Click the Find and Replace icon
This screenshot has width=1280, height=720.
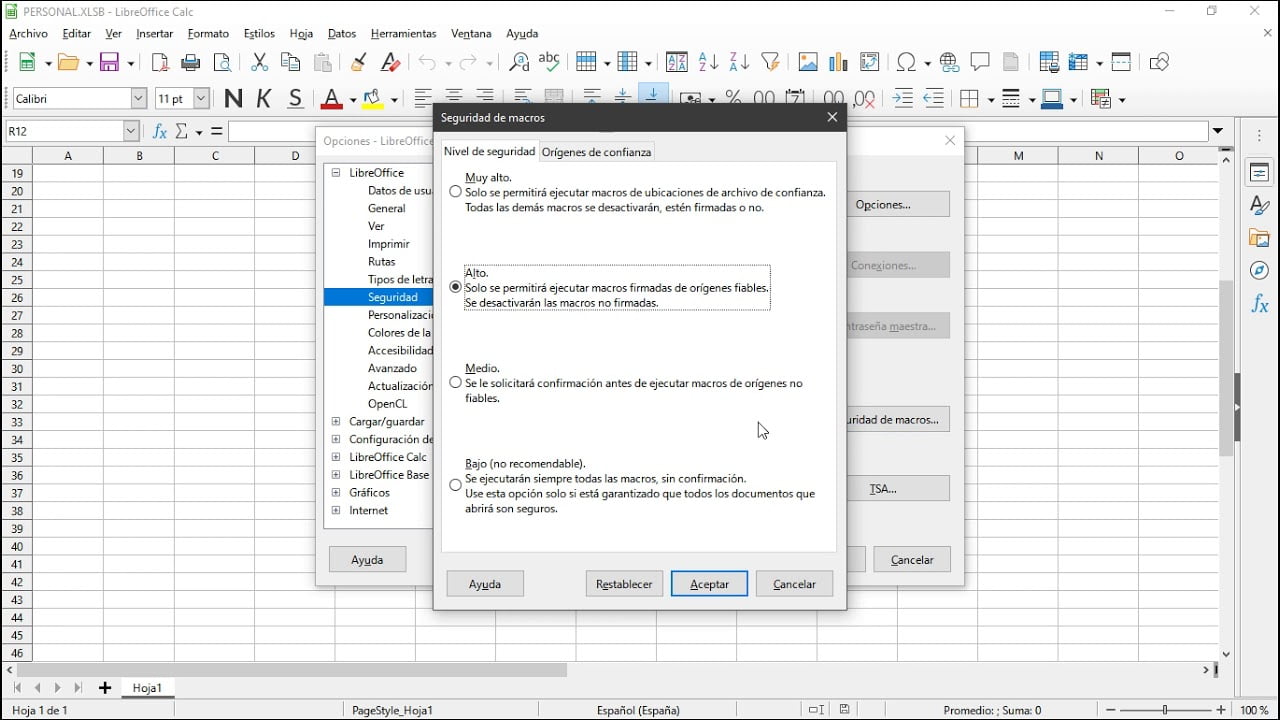coord(518,62)
